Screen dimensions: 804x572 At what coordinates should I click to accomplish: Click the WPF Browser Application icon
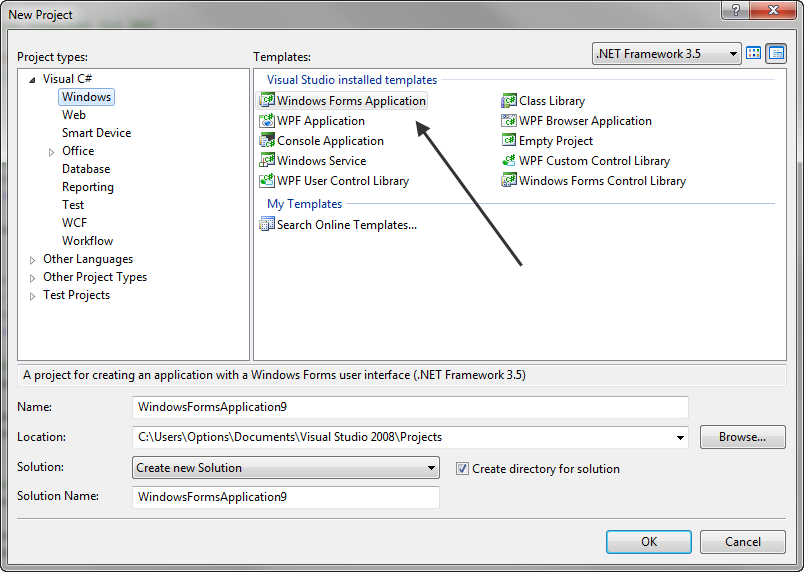pyautogui.click(x=509, y=120)
